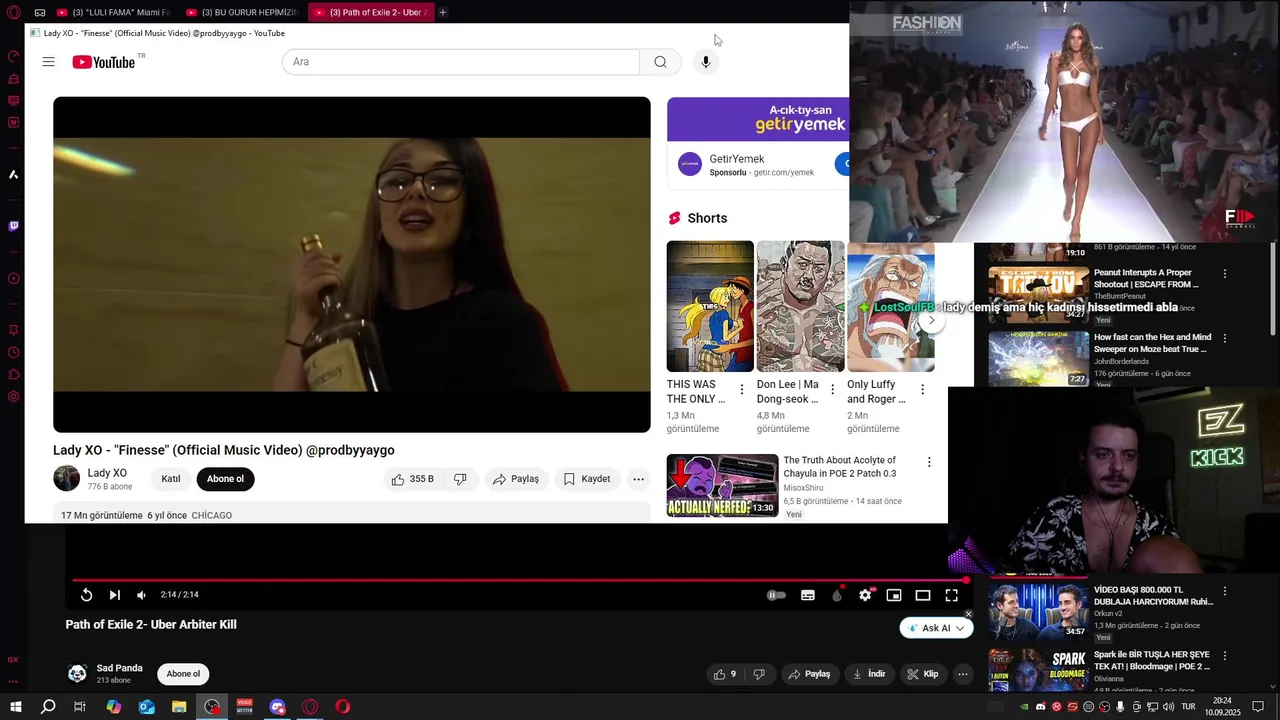
Task: Toggle autoplay switch in player
Action: tap(776, 595)
